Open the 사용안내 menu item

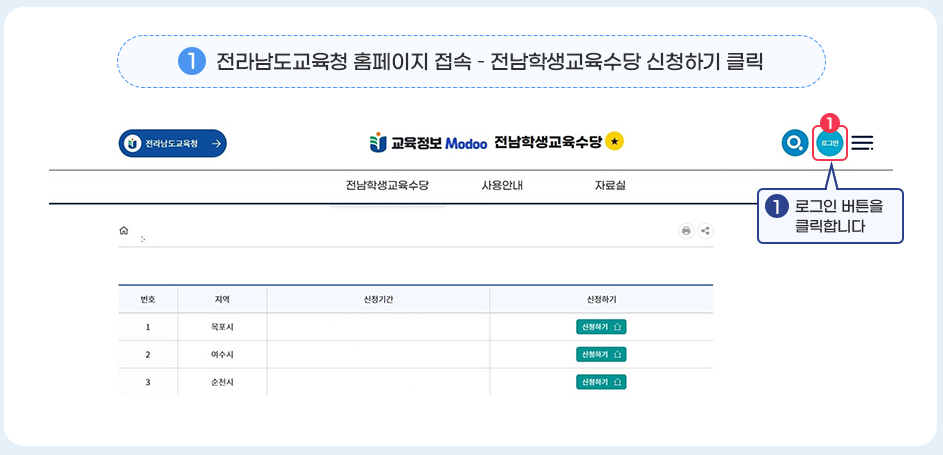tap(502, 185)
